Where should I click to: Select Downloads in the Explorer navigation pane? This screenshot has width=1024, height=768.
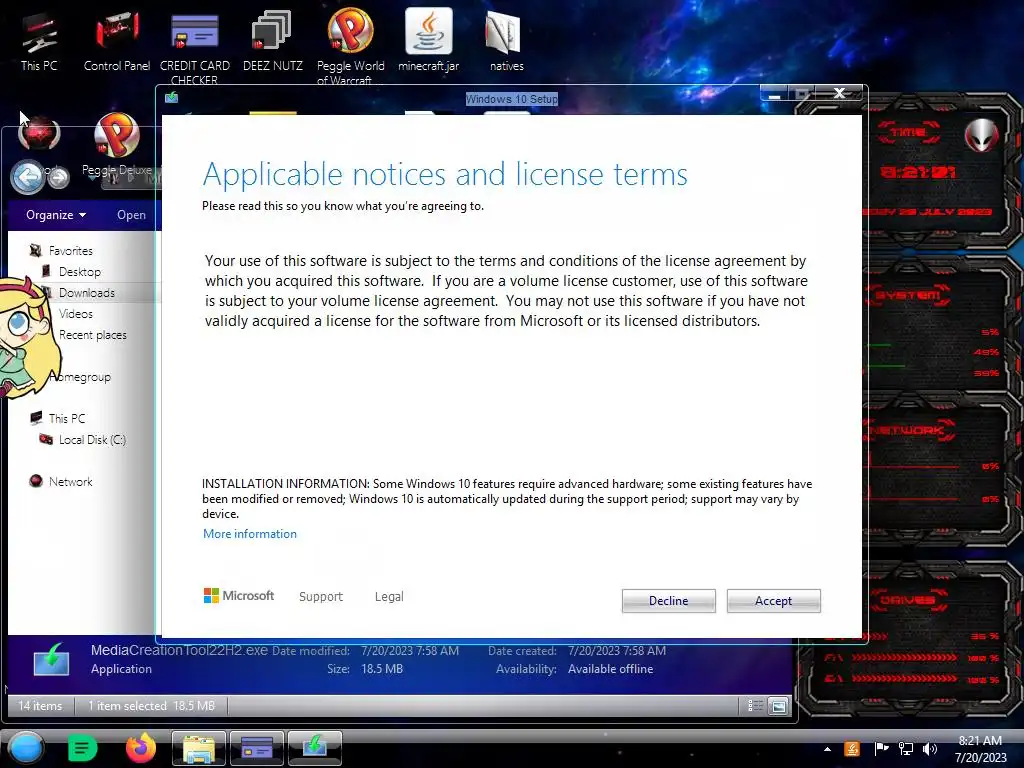coord(86,293)
